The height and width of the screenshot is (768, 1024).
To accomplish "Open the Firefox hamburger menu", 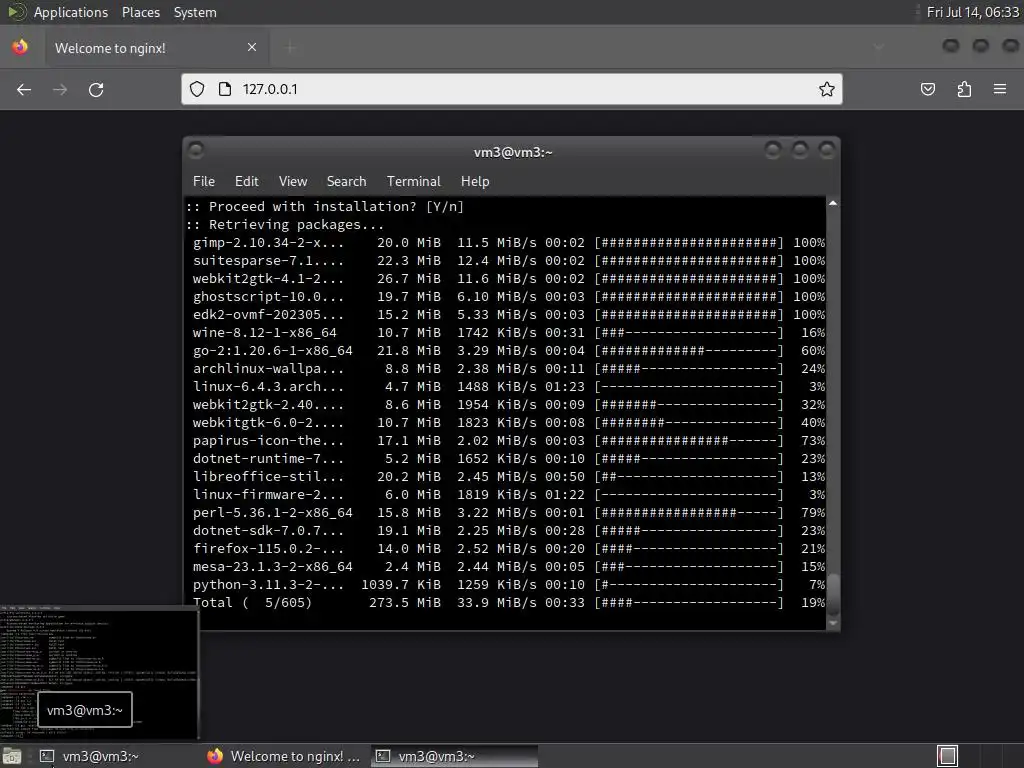I will 1000,89.
